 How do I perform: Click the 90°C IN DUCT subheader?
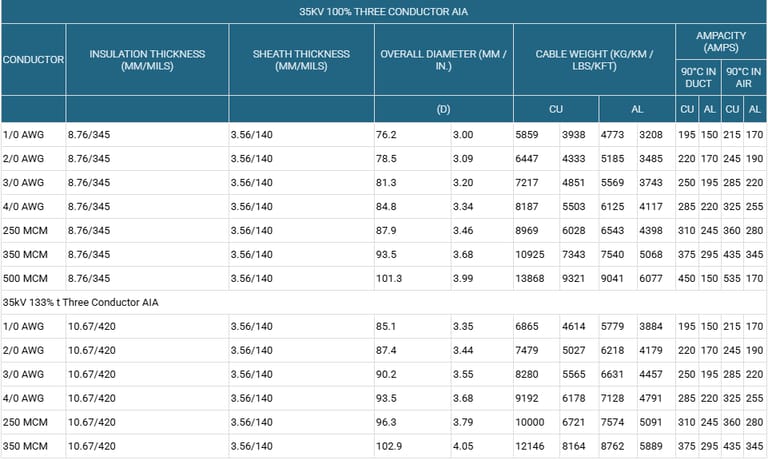(x=698, y=77)
